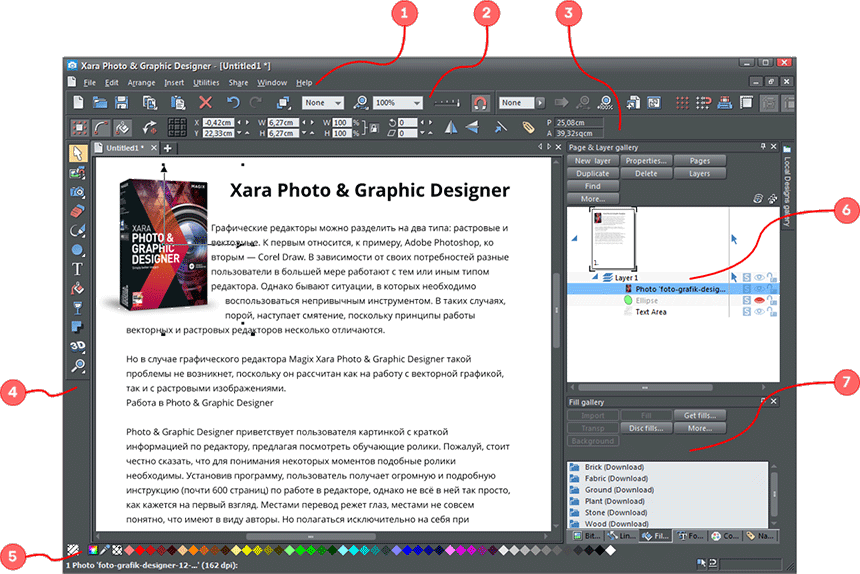860x574 pixels.
Task: Collapse the Layer 1 tree triangle
Action: pos(595,277)
